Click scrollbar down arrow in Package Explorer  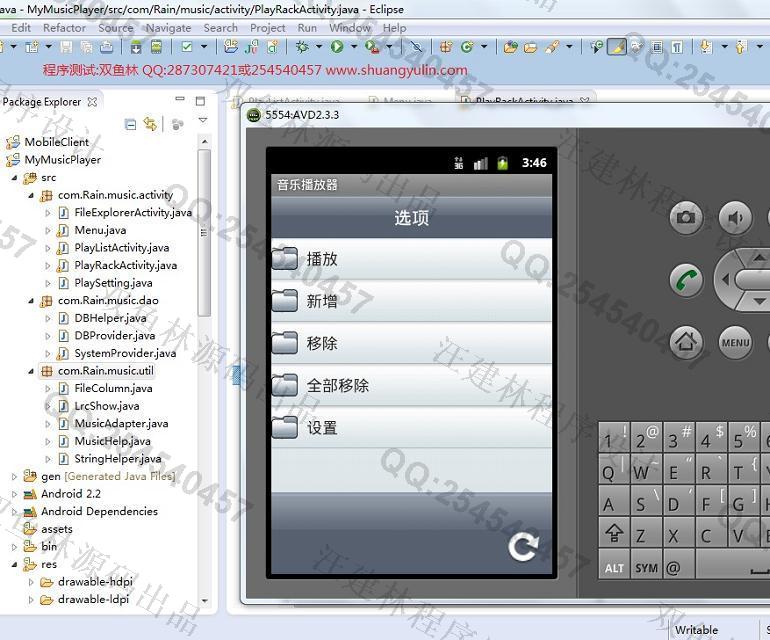[204, 600]
